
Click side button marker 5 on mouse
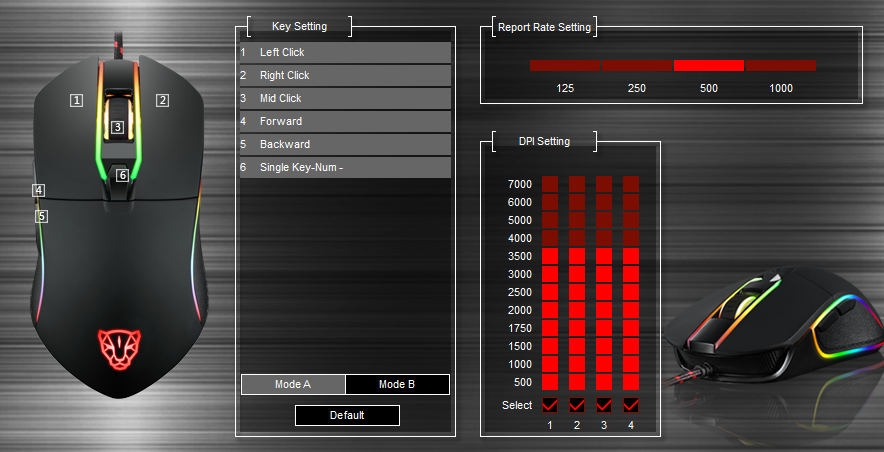[x=41, y=216]
